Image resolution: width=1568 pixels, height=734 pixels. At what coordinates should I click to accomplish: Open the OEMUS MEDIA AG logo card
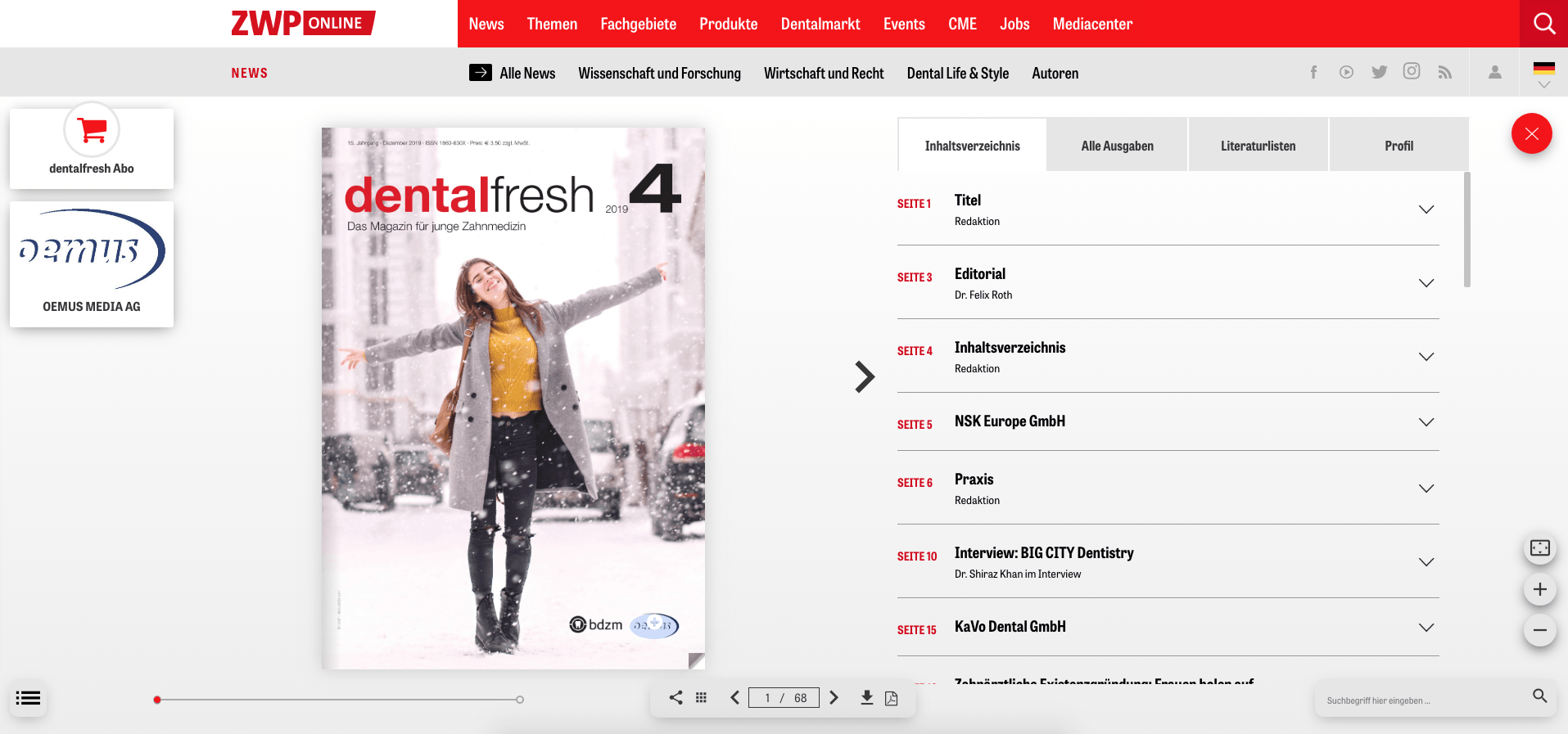92,264
